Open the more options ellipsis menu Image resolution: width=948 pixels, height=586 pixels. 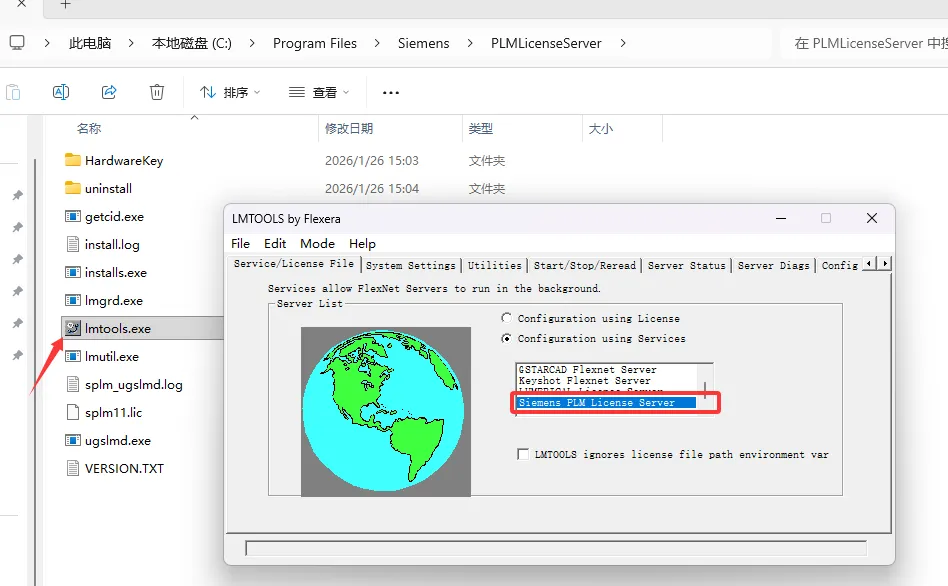pyautogui.click(x=391, y=93)
